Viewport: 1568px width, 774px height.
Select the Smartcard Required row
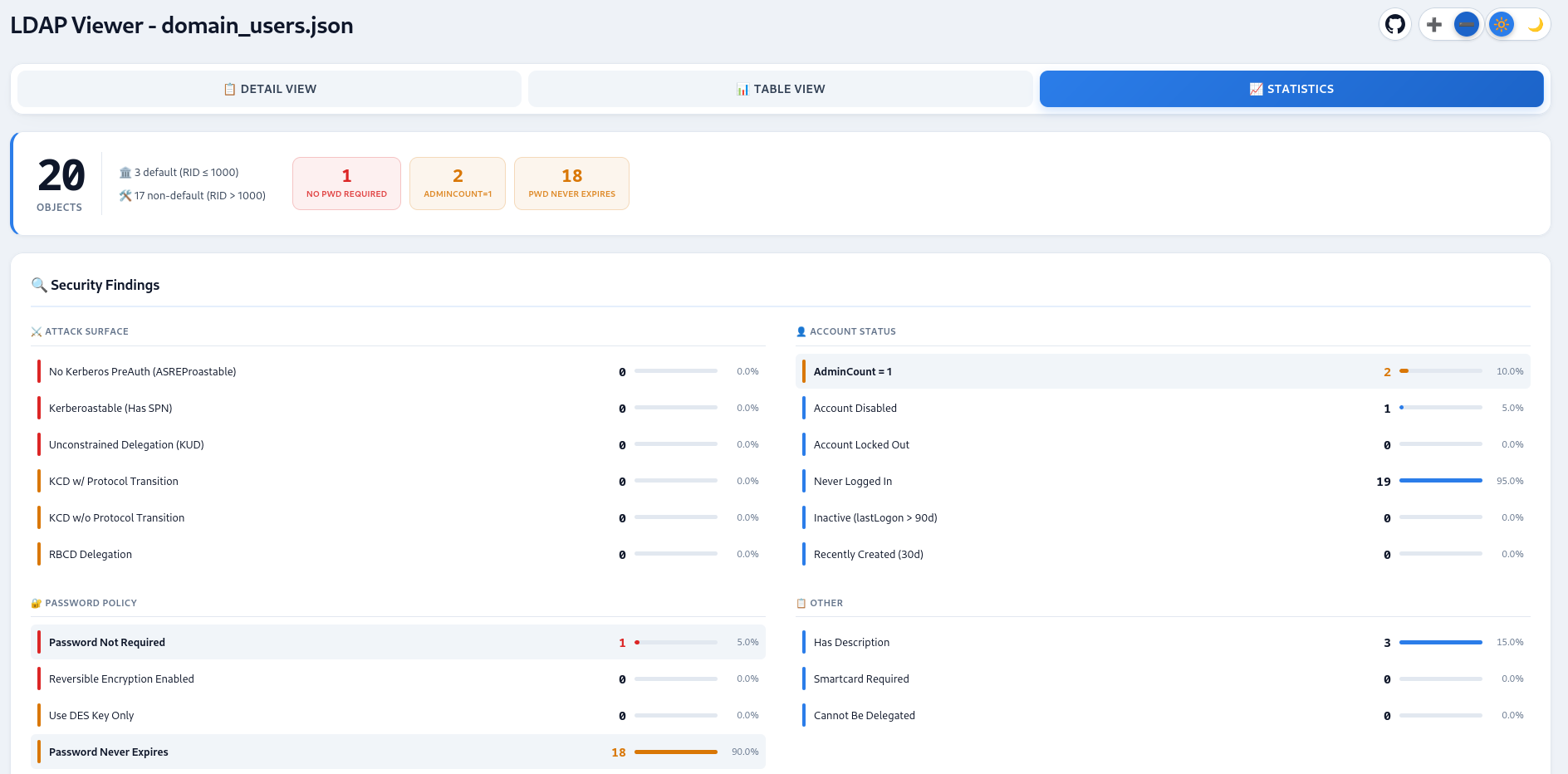[1163, 678]
